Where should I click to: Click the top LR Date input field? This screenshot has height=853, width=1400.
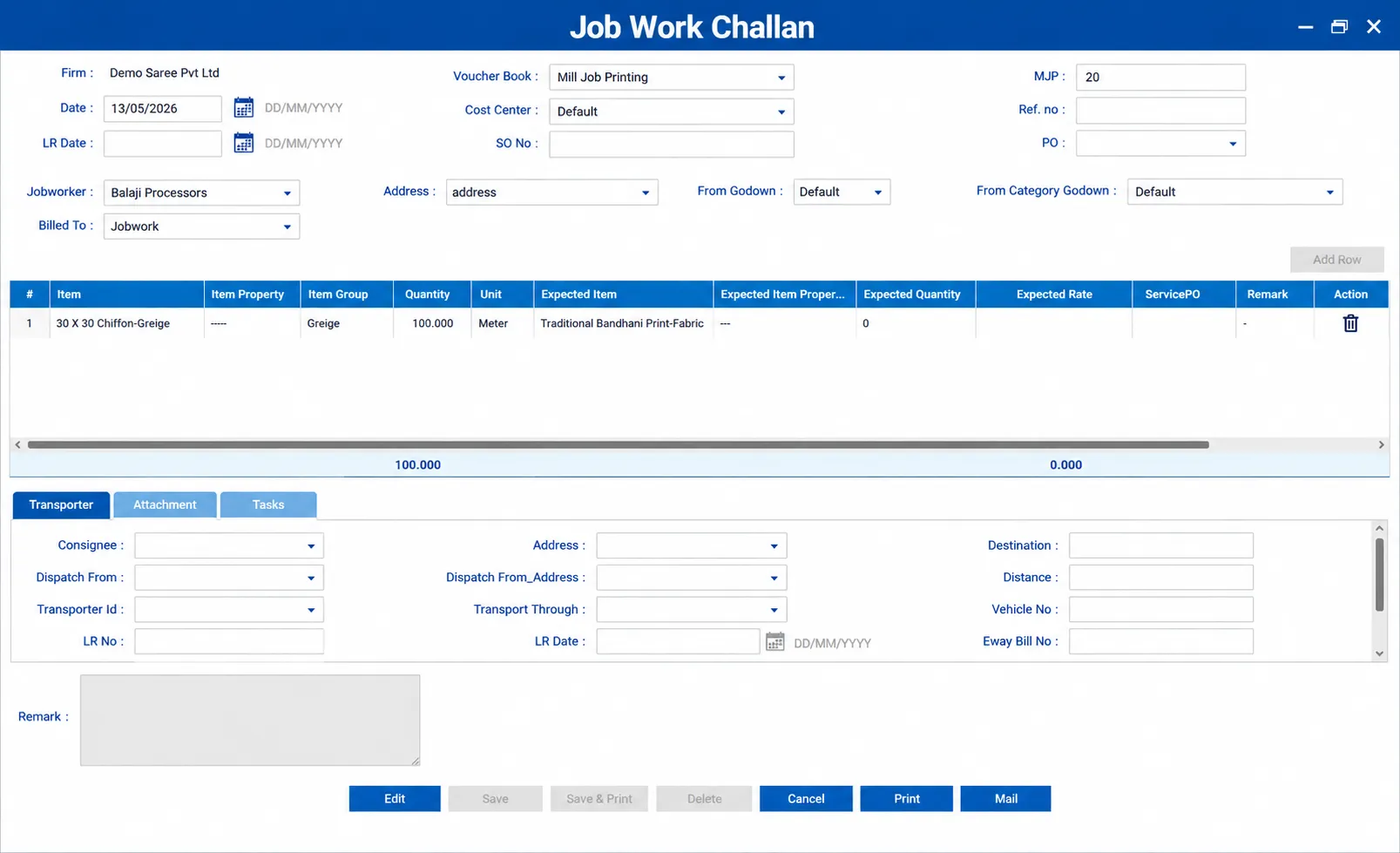click(x=162, y=144)
